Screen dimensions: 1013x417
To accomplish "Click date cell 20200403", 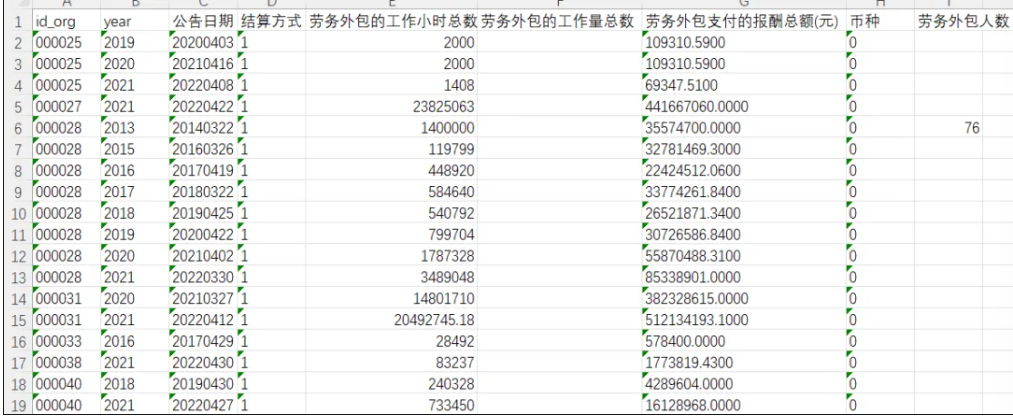I will coord(203,42).
